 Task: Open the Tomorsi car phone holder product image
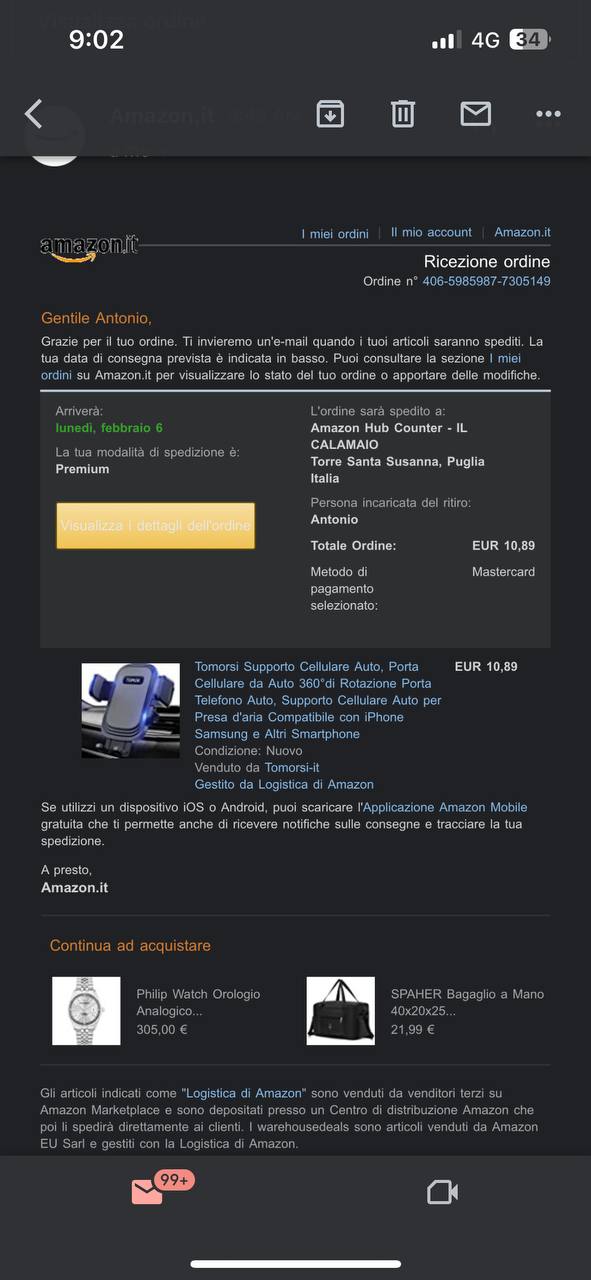130,710
